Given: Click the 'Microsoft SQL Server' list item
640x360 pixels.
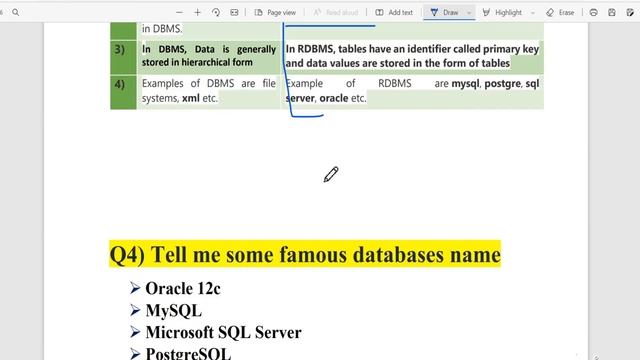Looking at the screenshot, I should 223,332.
